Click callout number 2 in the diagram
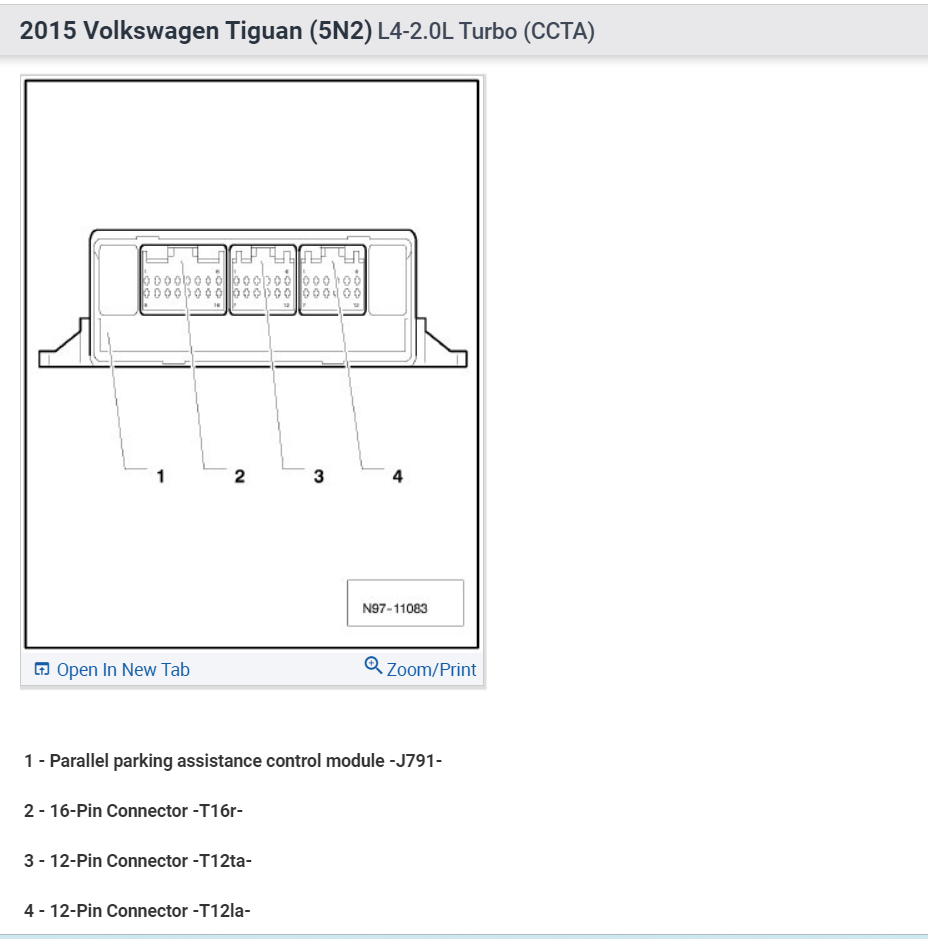Screen dimensions: 928x939 click(x=239, y=476)
